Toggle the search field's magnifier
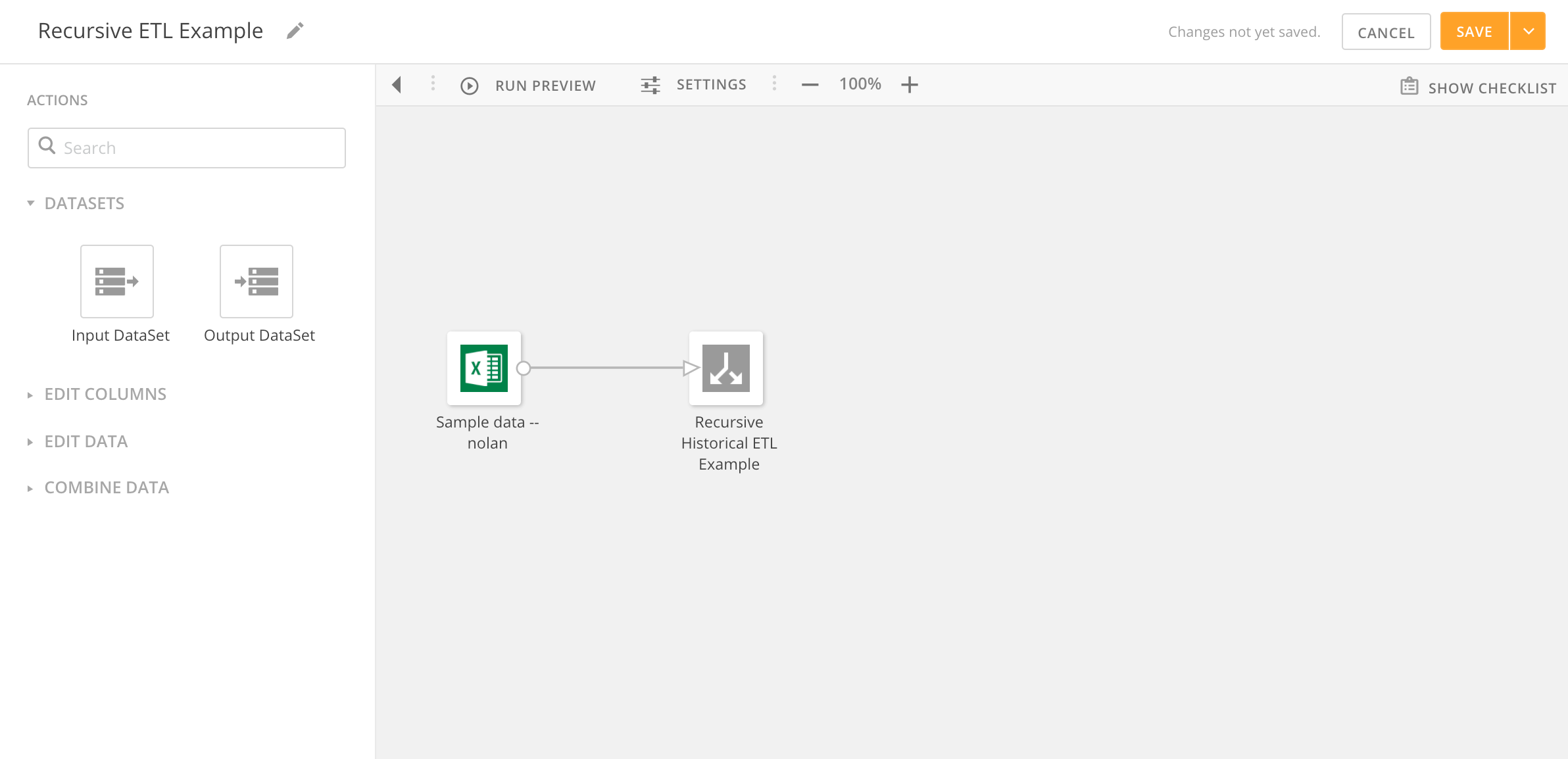The height and width of the screenshot is (759, 1568). pyautogui.click(x=47, y=146)
